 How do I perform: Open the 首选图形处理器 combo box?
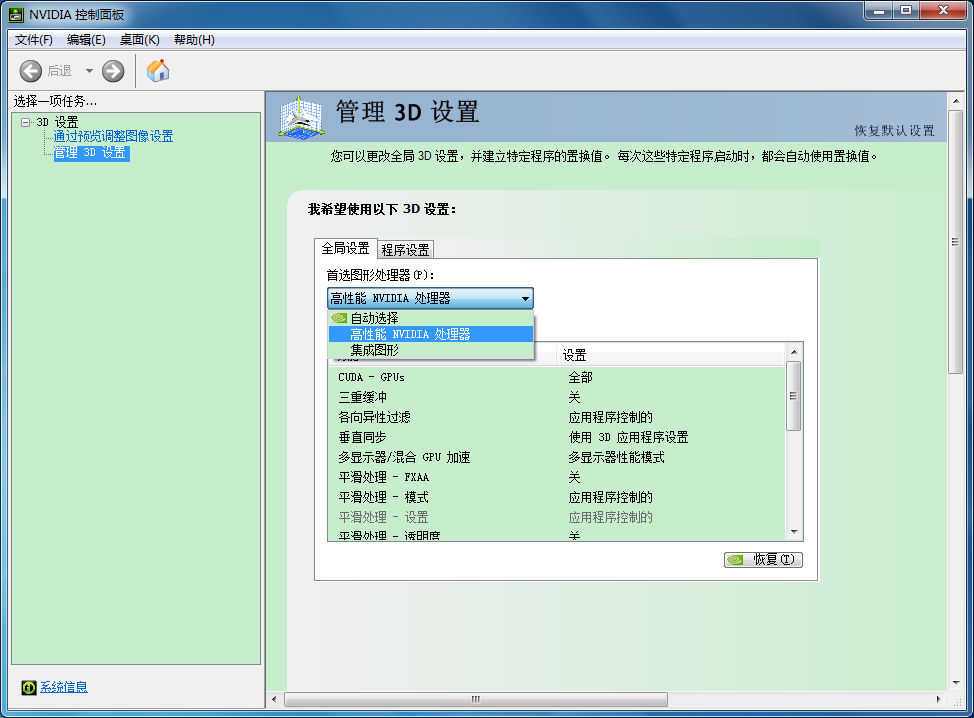click(x=430, y=298)
